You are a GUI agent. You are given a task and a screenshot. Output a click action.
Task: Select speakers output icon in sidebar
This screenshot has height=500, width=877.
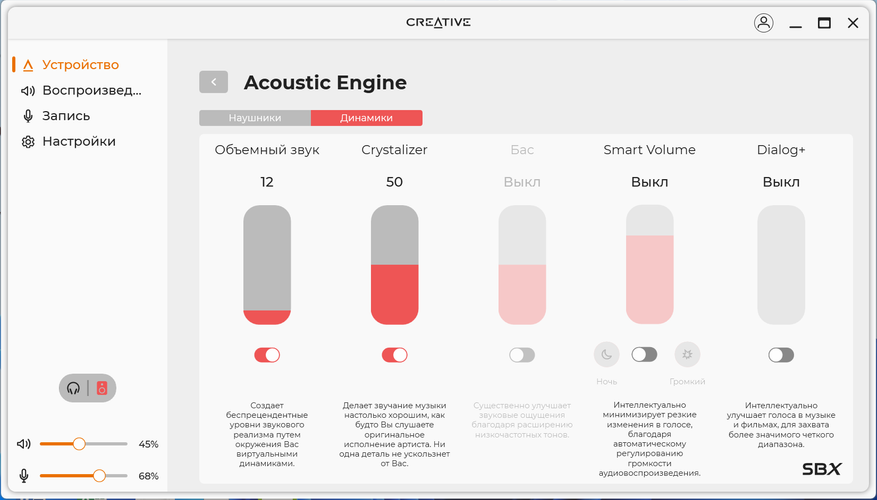(101, 388)
